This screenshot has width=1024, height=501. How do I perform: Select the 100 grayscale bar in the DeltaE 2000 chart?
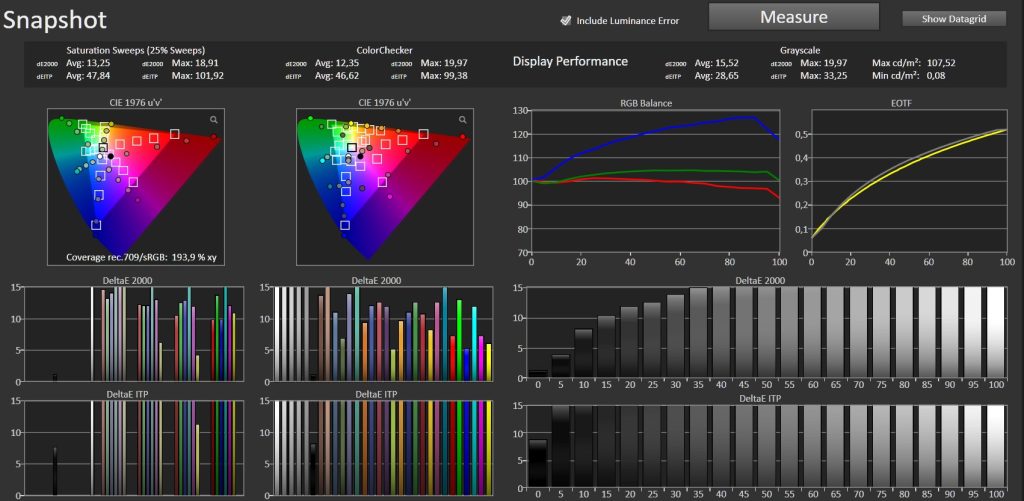[x=995, y=332]
